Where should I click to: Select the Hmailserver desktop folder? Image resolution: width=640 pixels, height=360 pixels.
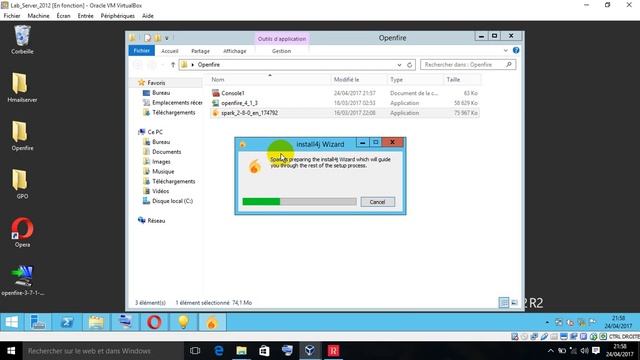pyautogui.click(x=22, y=87)
